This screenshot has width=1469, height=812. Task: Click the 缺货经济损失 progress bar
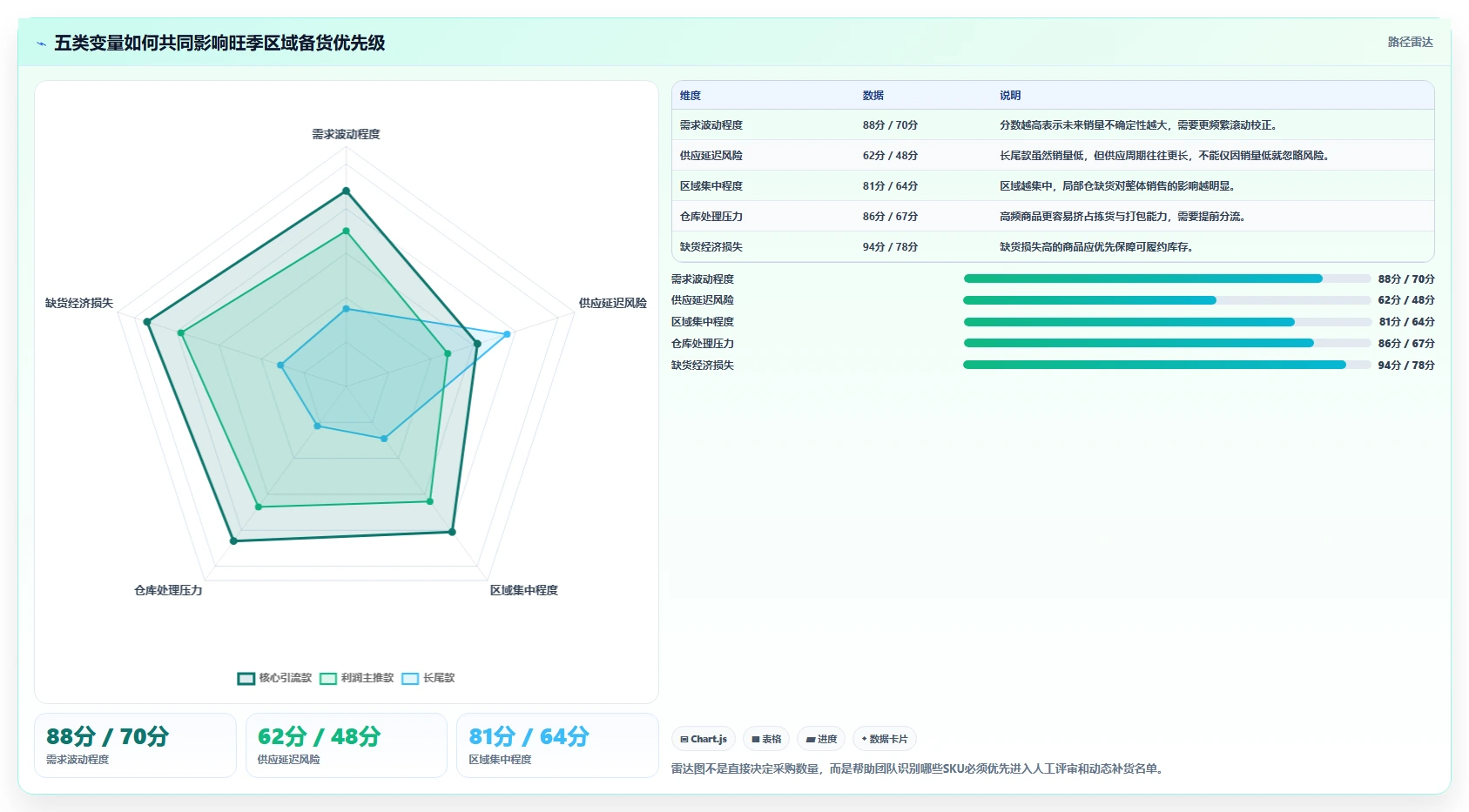[1167, 365]
